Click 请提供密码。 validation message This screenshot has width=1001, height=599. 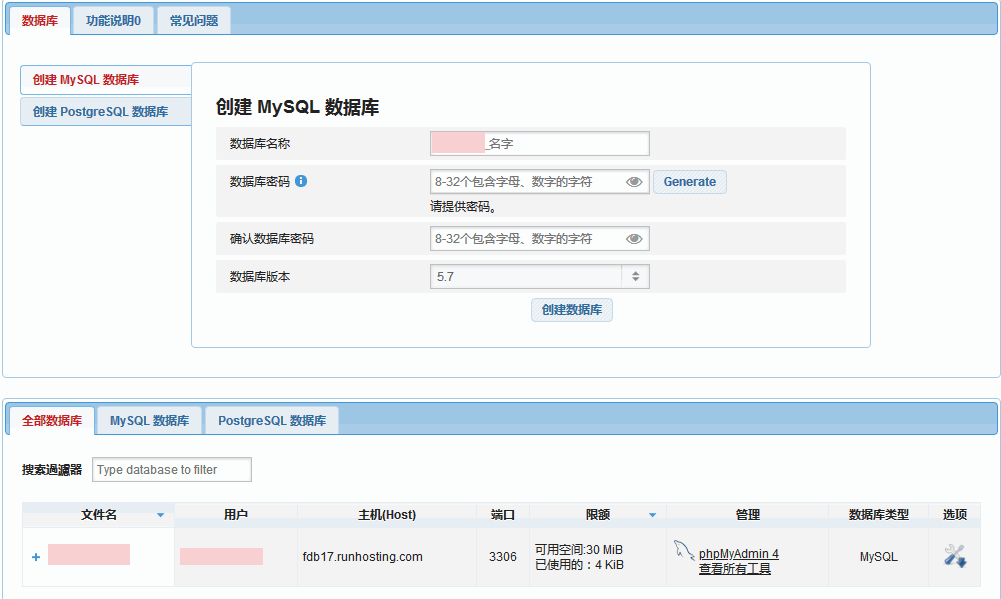coord(463,207)
